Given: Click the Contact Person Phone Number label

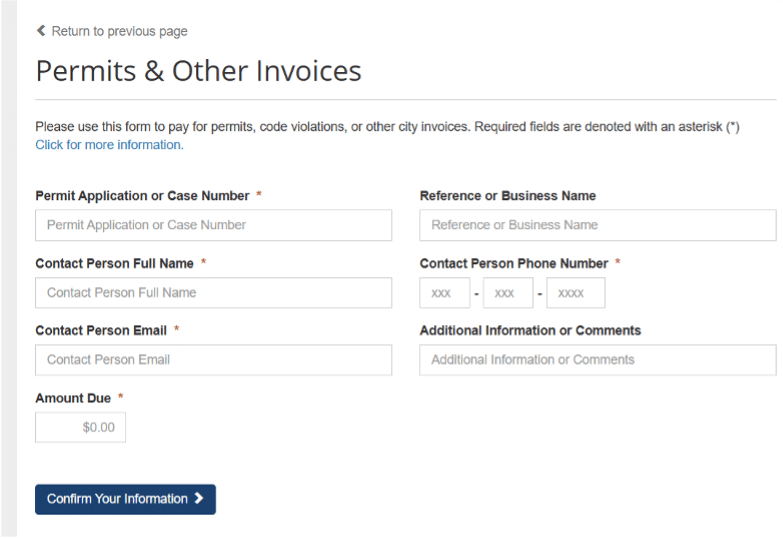Looking at the screenshot, I should point(514,263).
